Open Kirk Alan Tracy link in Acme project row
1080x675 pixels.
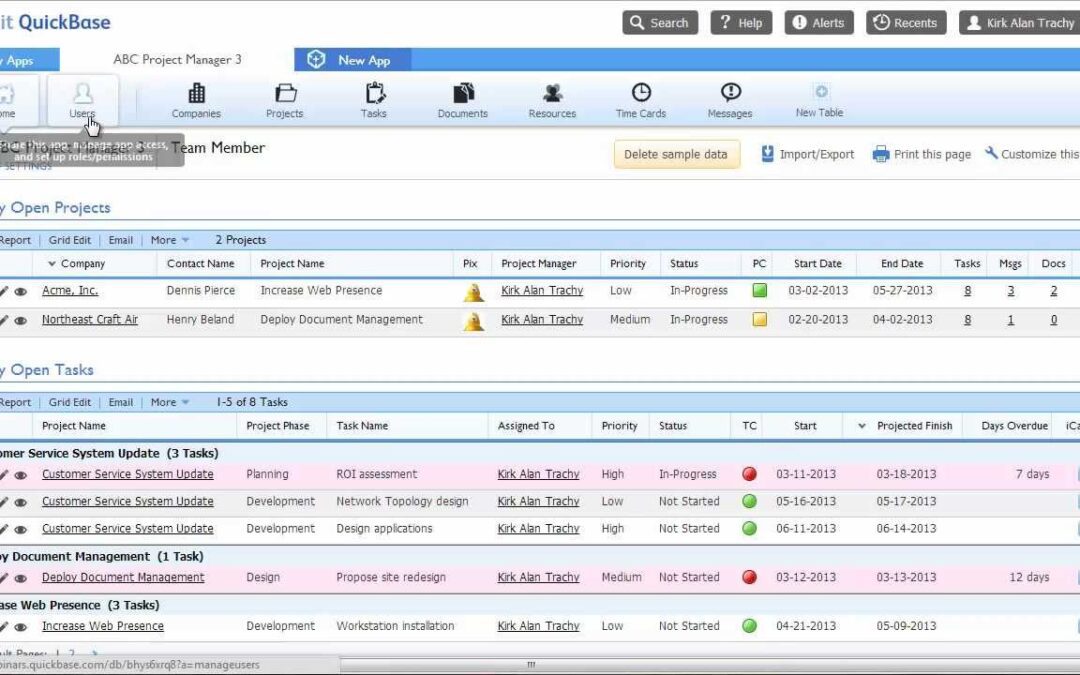coord(542,291)
